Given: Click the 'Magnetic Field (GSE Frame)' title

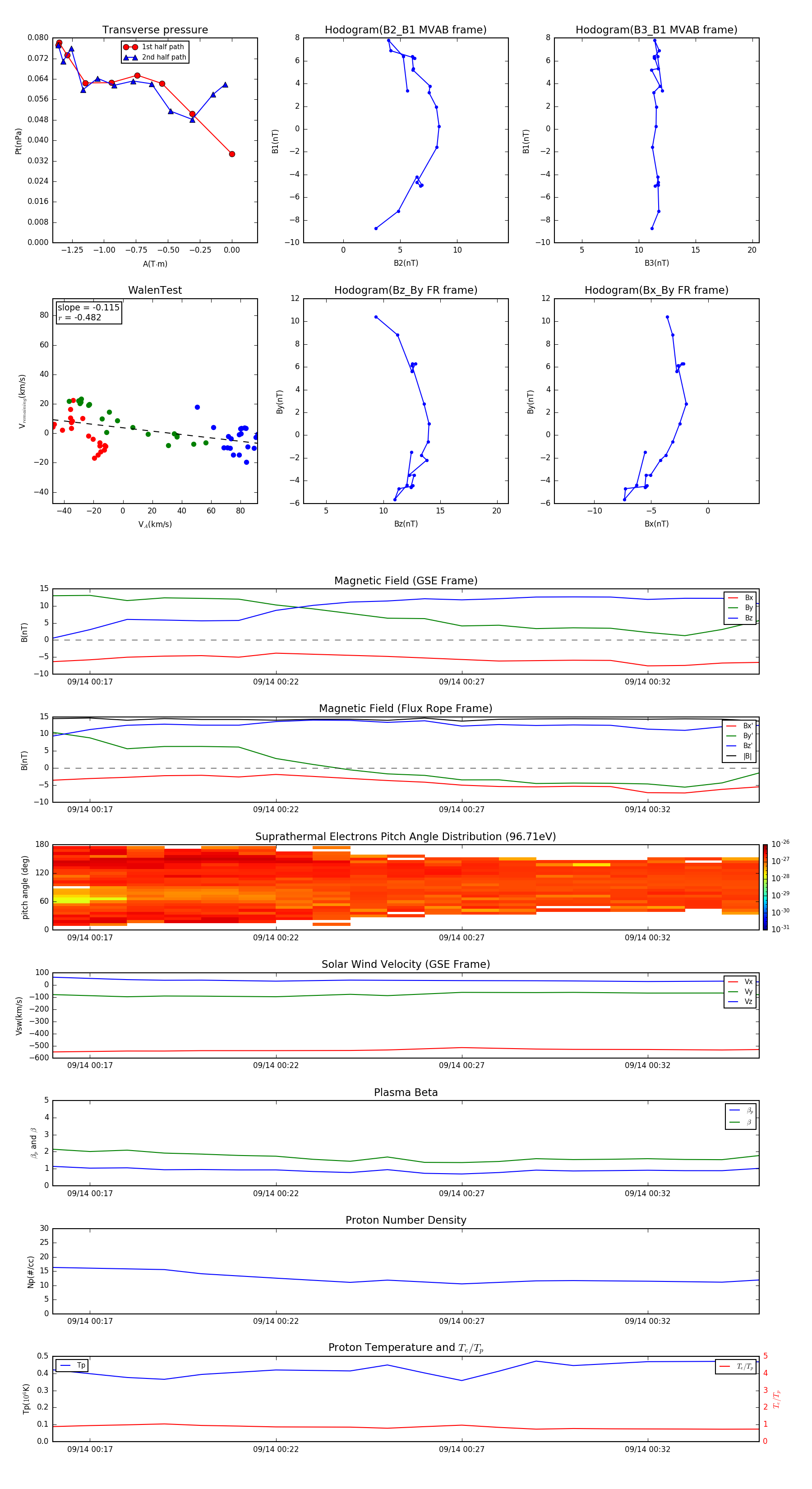Looking at the screenshot, I should point(406,581).
